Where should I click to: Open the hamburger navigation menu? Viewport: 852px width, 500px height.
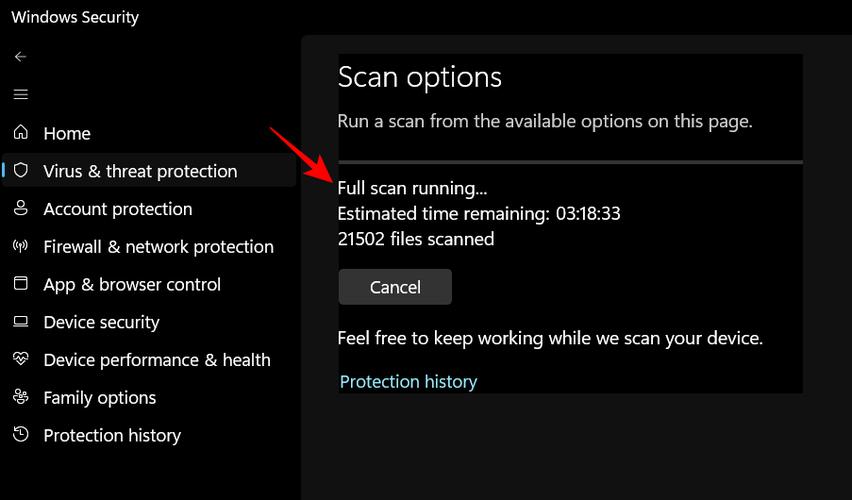[21, 95]
